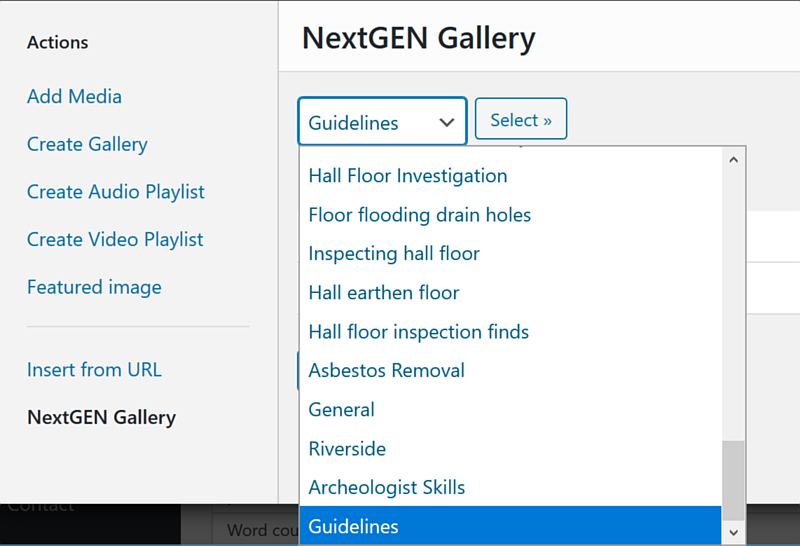Select the General gallery option
This screenshot has width=800, height=546.
tap(510, 410)
